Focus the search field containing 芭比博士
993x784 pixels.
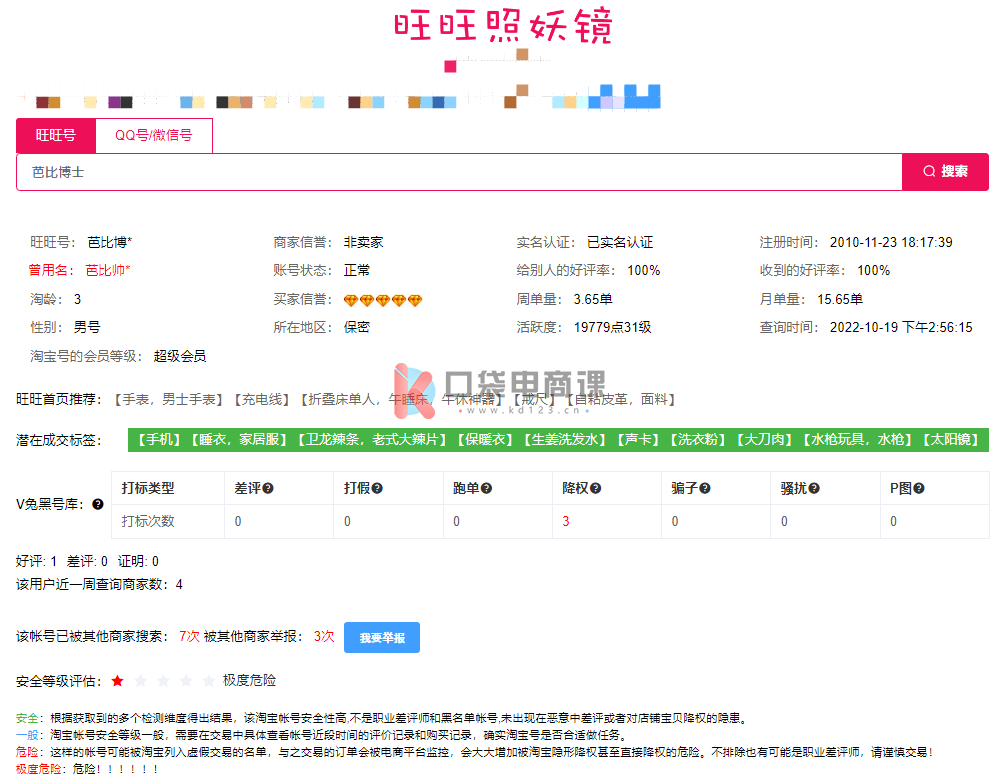(459, 172)
